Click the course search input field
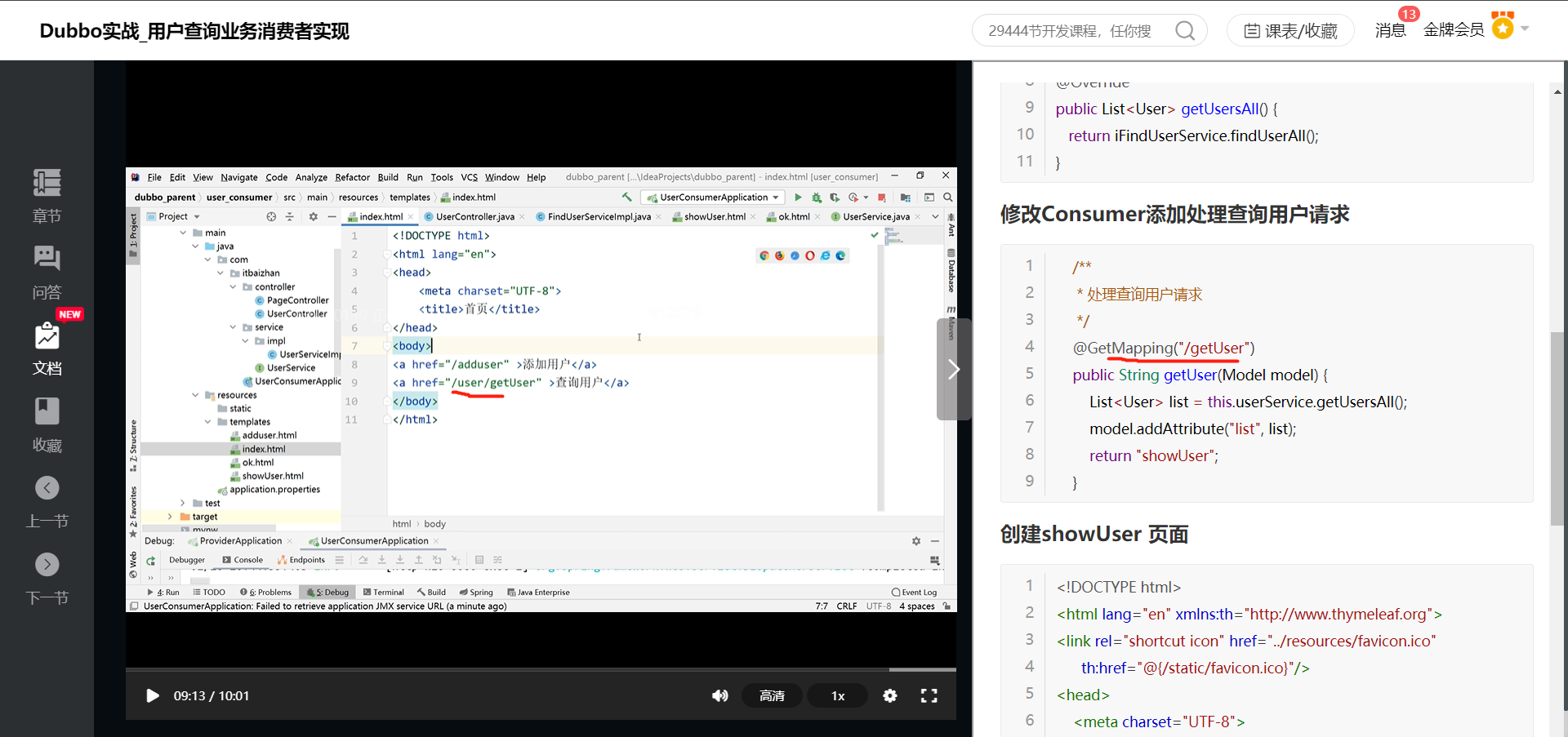Image resolution: width=1568 pixels, height=737 pixels. [x=1070, y=31]
